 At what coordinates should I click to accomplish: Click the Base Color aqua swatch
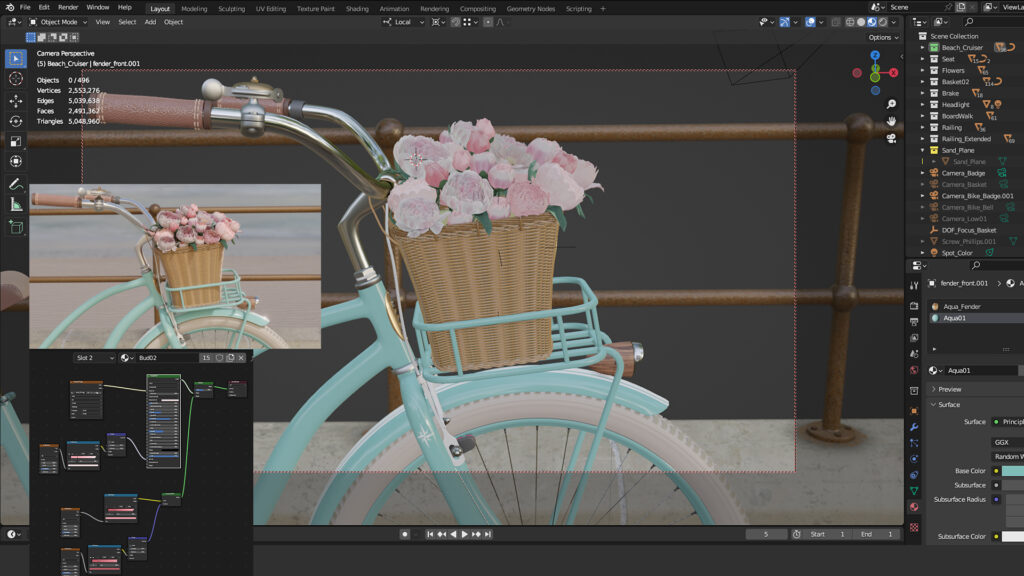pos(1012,470)
